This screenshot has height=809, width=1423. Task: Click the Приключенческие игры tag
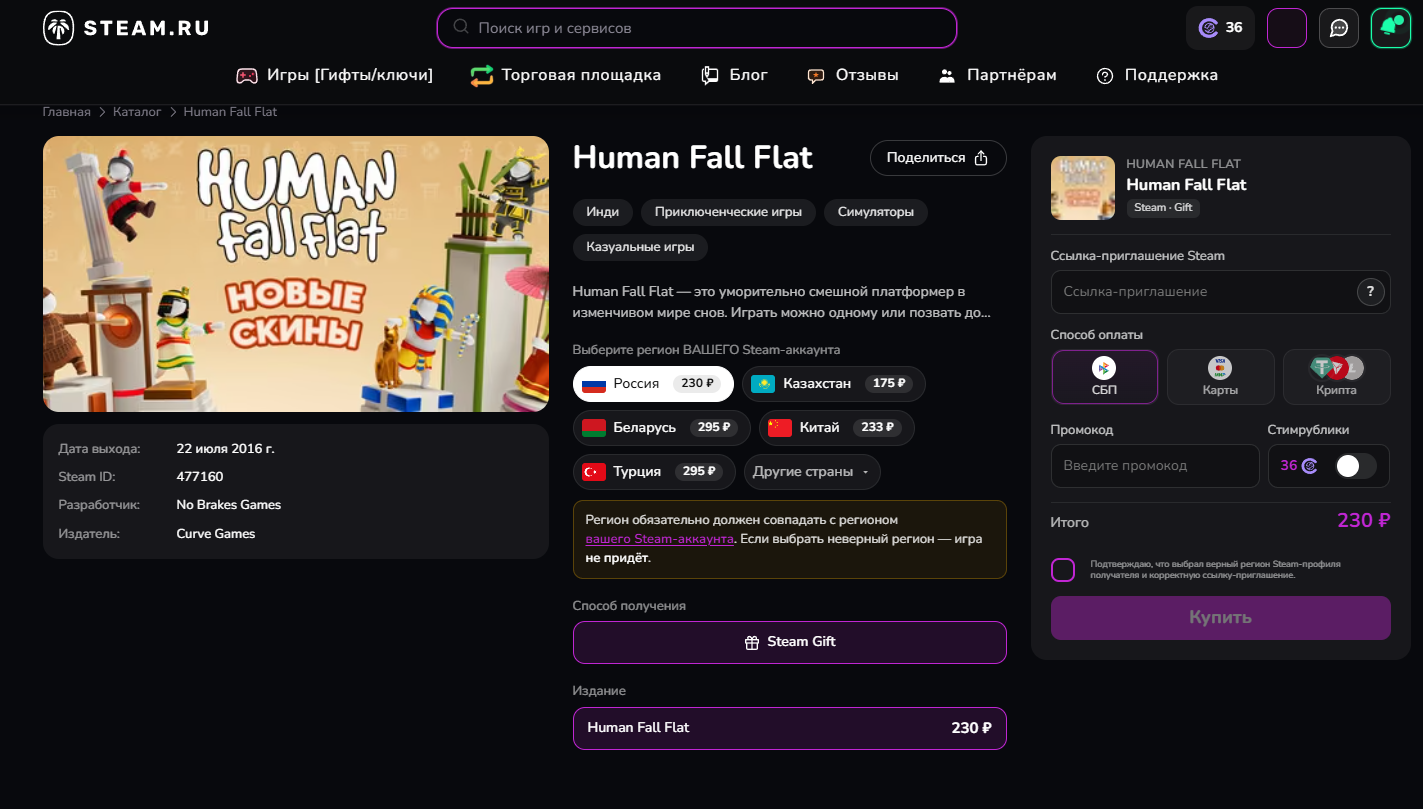point(728,212)
